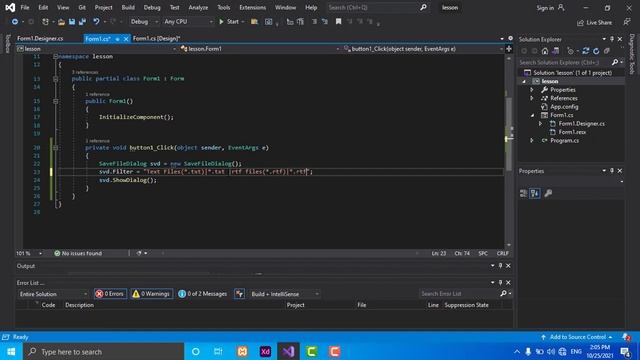Expand the Properties node in Solution Explorer

[532, 90]
